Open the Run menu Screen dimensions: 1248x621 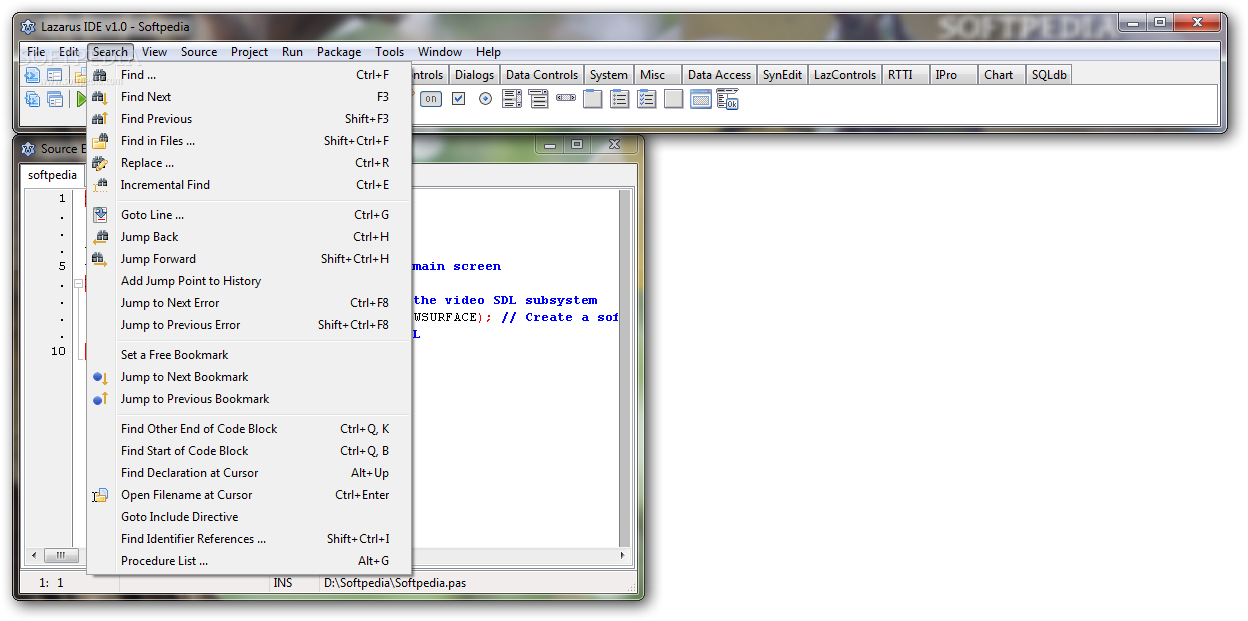pos(292,52)
